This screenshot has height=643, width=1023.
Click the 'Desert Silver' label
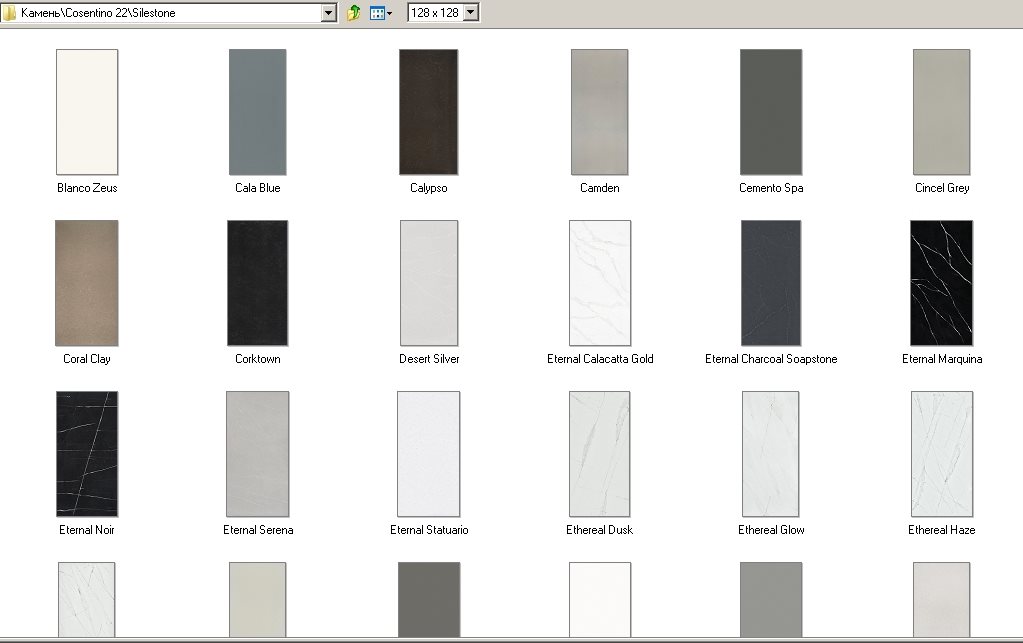pos(429,359)
